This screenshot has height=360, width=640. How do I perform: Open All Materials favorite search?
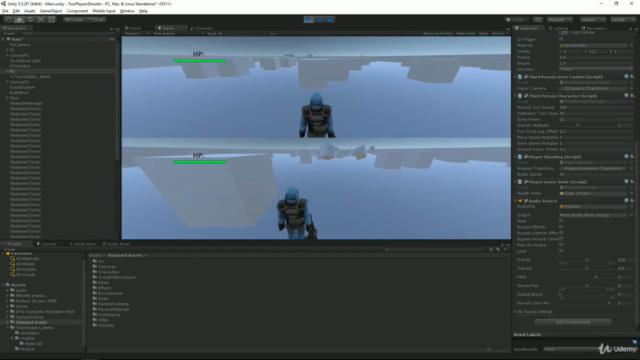tap(27, 259)
